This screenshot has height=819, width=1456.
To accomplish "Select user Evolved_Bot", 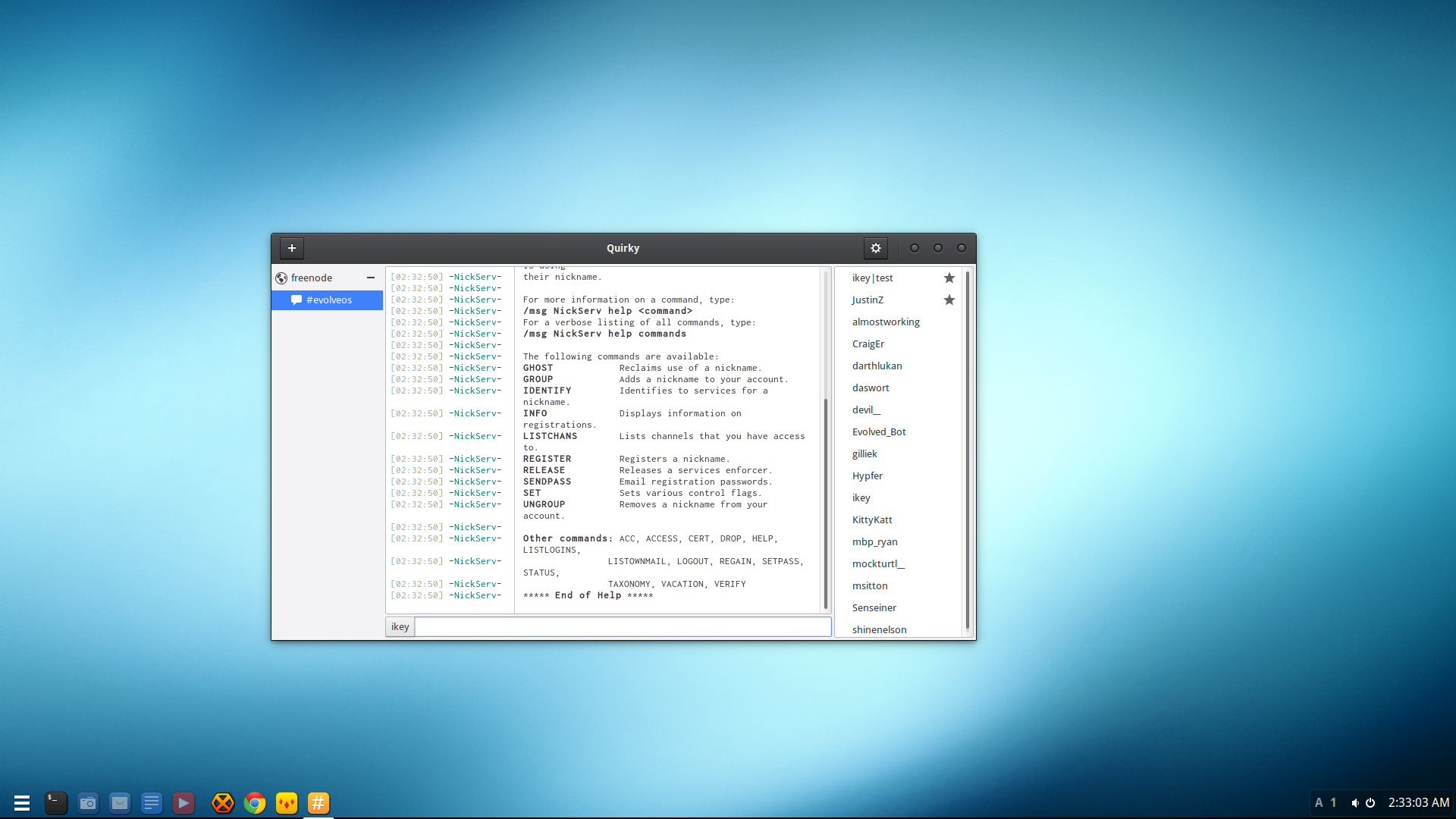I will 899,431.
